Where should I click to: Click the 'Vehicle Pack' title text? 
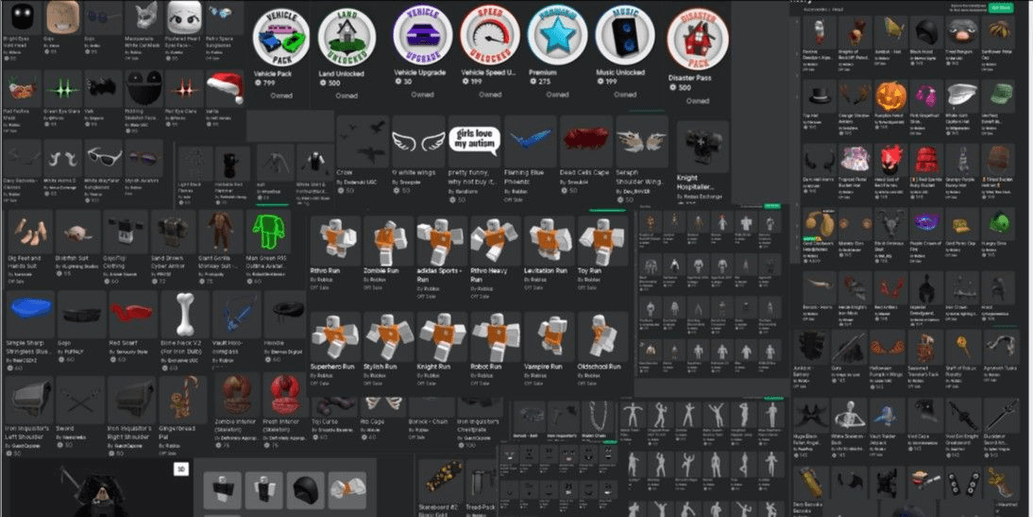273,74
